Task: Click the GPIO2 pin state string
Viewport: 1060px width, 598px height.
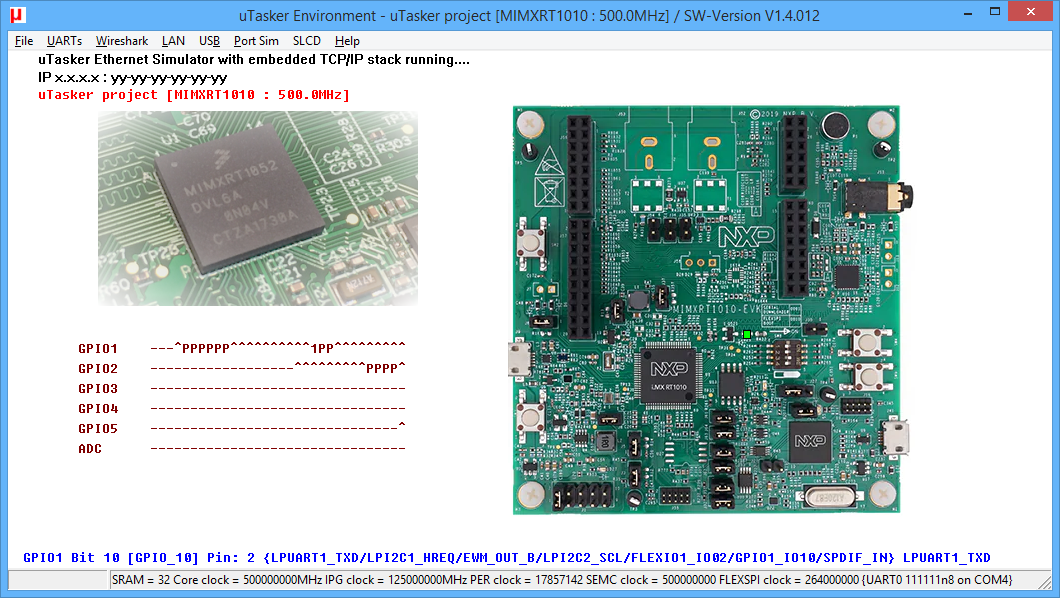Action: pos(278,368)
